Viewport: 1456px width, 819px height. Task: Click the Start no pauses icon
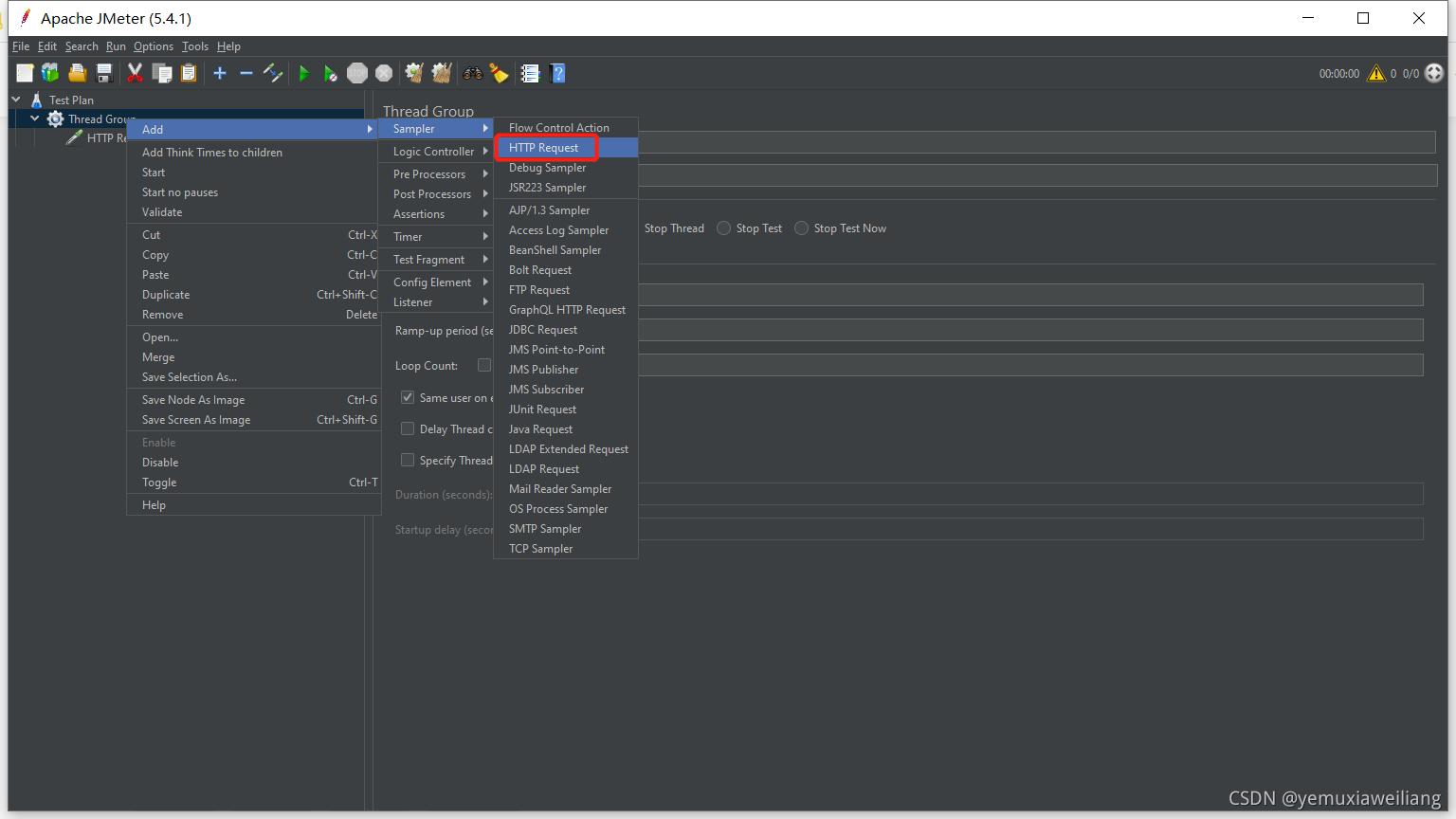coord(330,73)
